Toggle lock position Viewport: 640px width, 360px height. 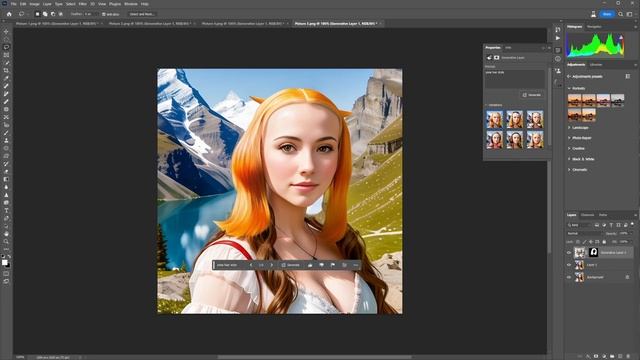point(591,242)
